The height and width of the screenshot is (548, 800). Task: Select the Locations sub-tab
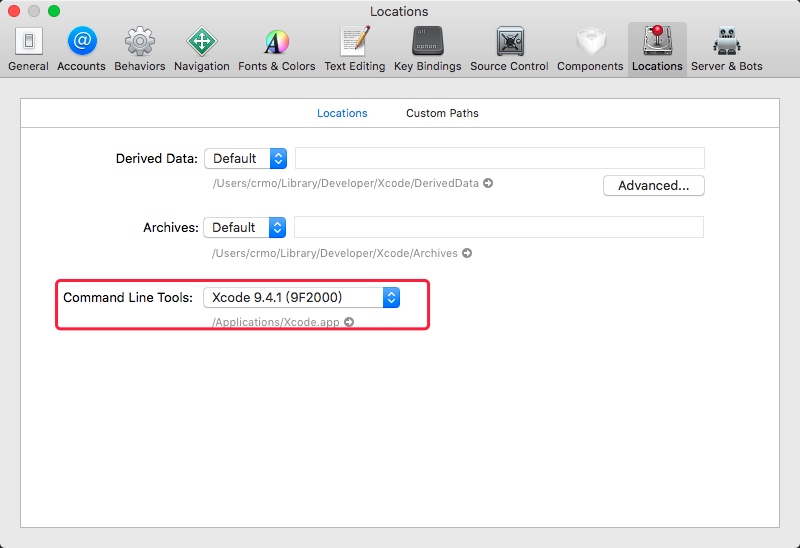(342, 113)
